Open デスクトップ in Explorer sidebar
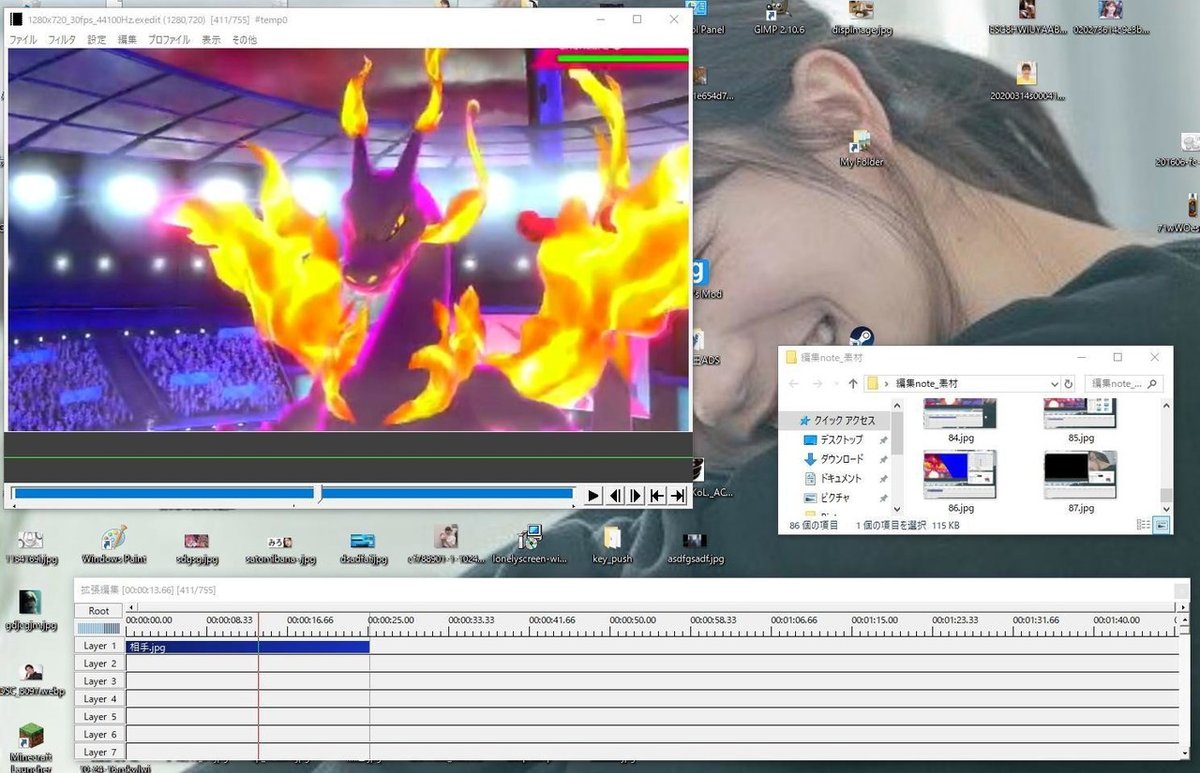Viewport: 1200px width, 773px height. coord(842,440)
